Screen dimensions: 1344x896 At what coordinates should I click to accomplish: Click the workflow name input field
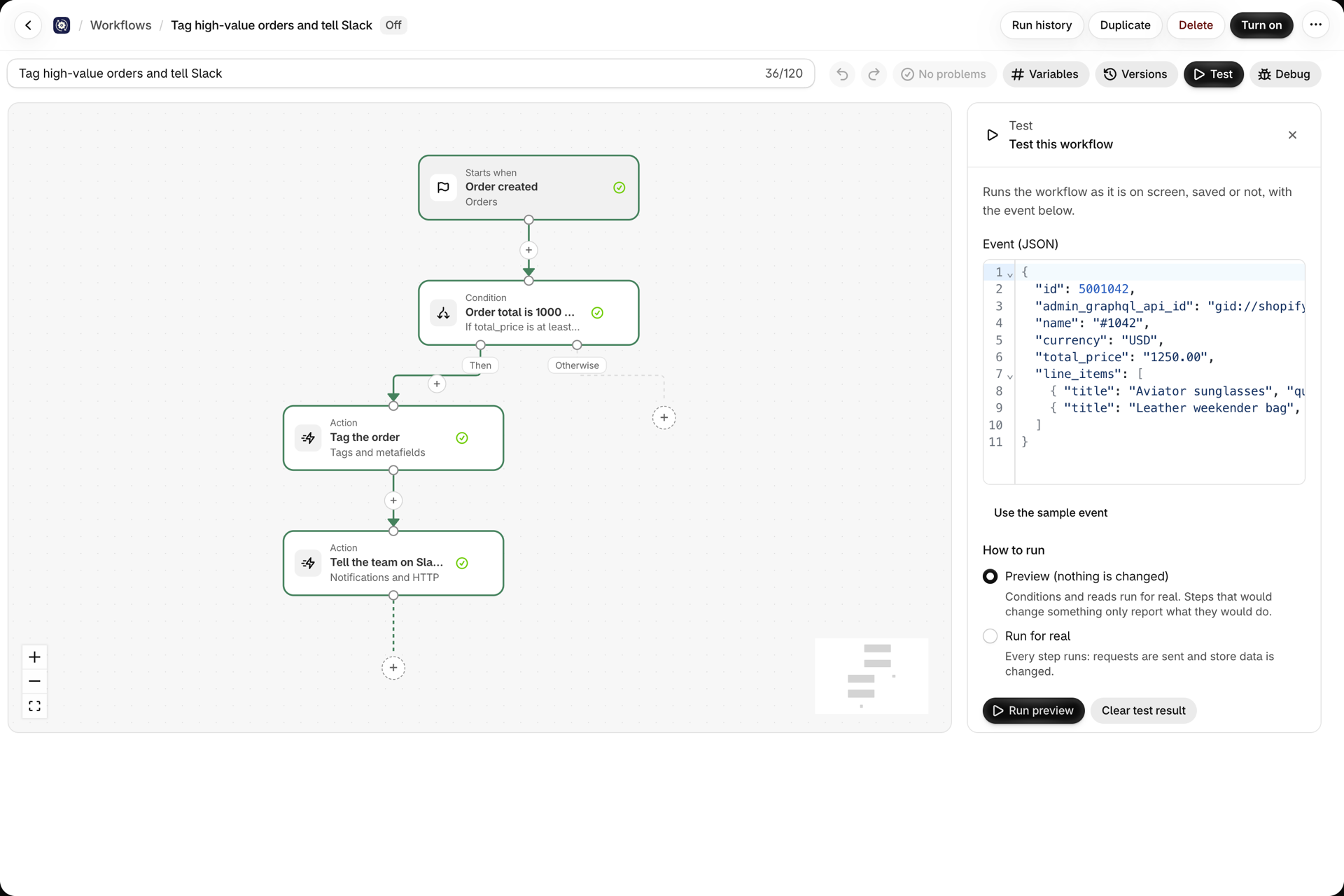(411, 73)
